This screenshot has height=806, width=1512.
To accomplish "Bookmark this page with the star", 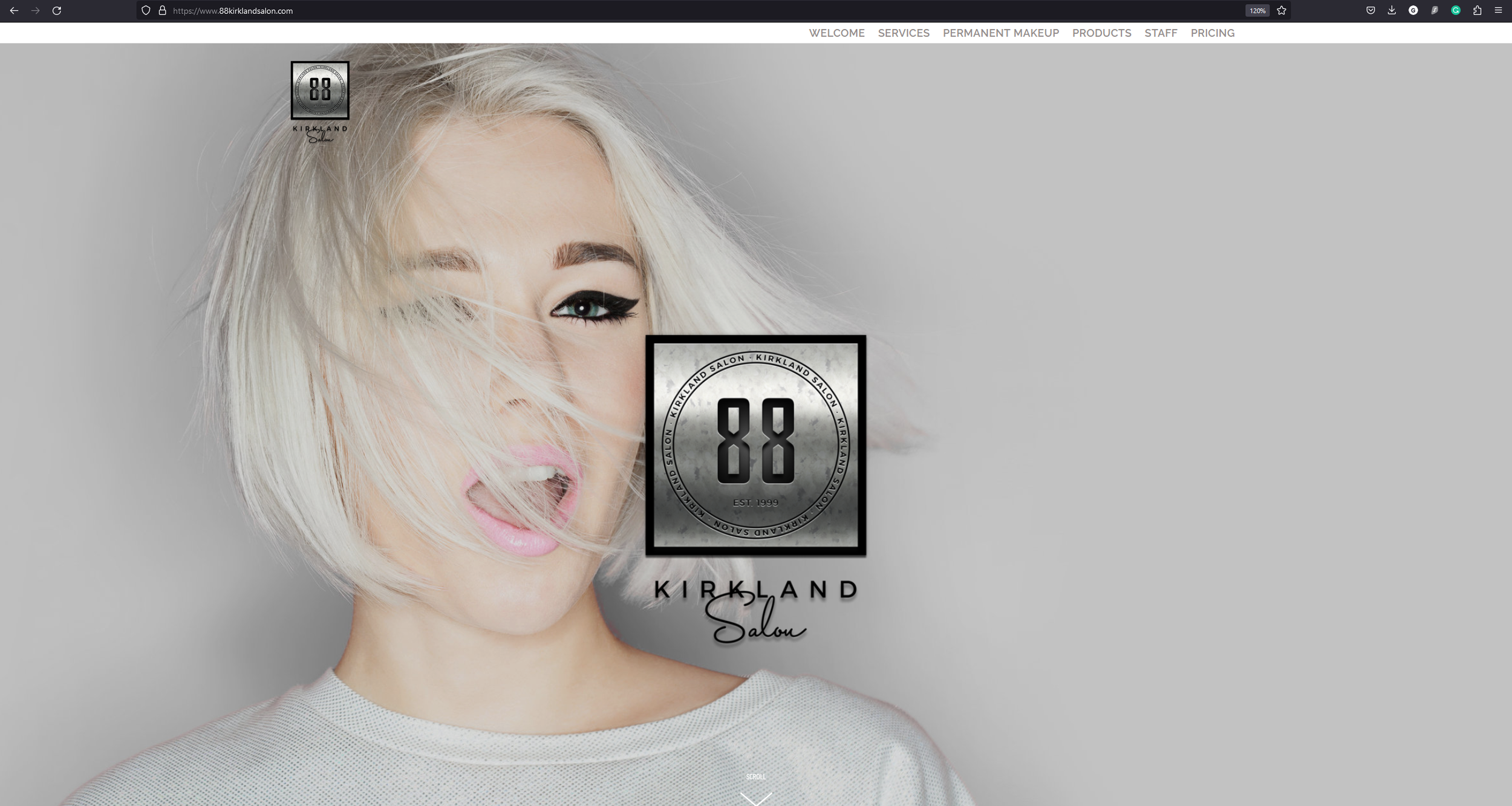I will coord(1282,10).
